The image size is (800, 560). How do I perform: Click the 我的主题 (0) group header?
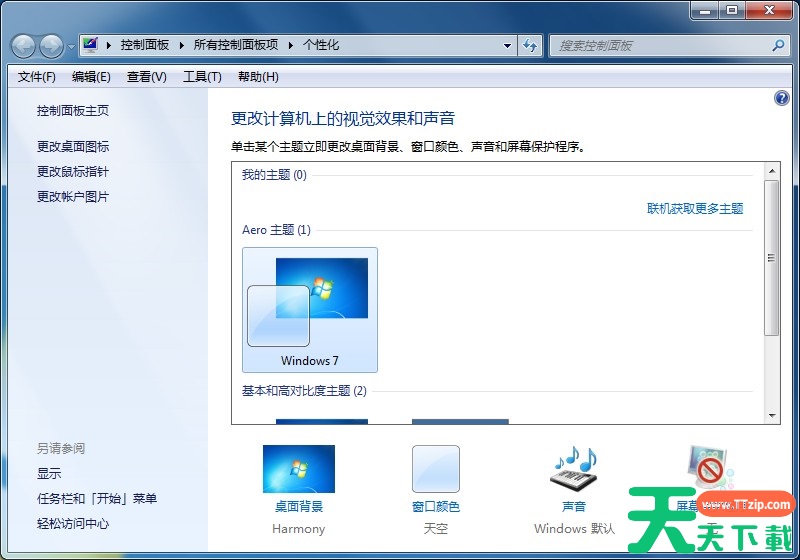pos(274,175)
